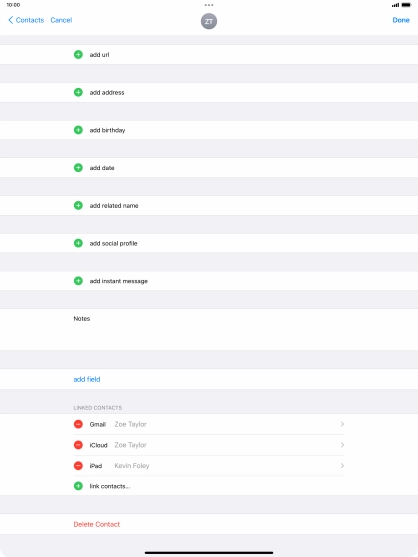Open the Gmail Zoe Taylor chevron
The height and width of the screenshot is (557, 418).
(x=342, y=424)
